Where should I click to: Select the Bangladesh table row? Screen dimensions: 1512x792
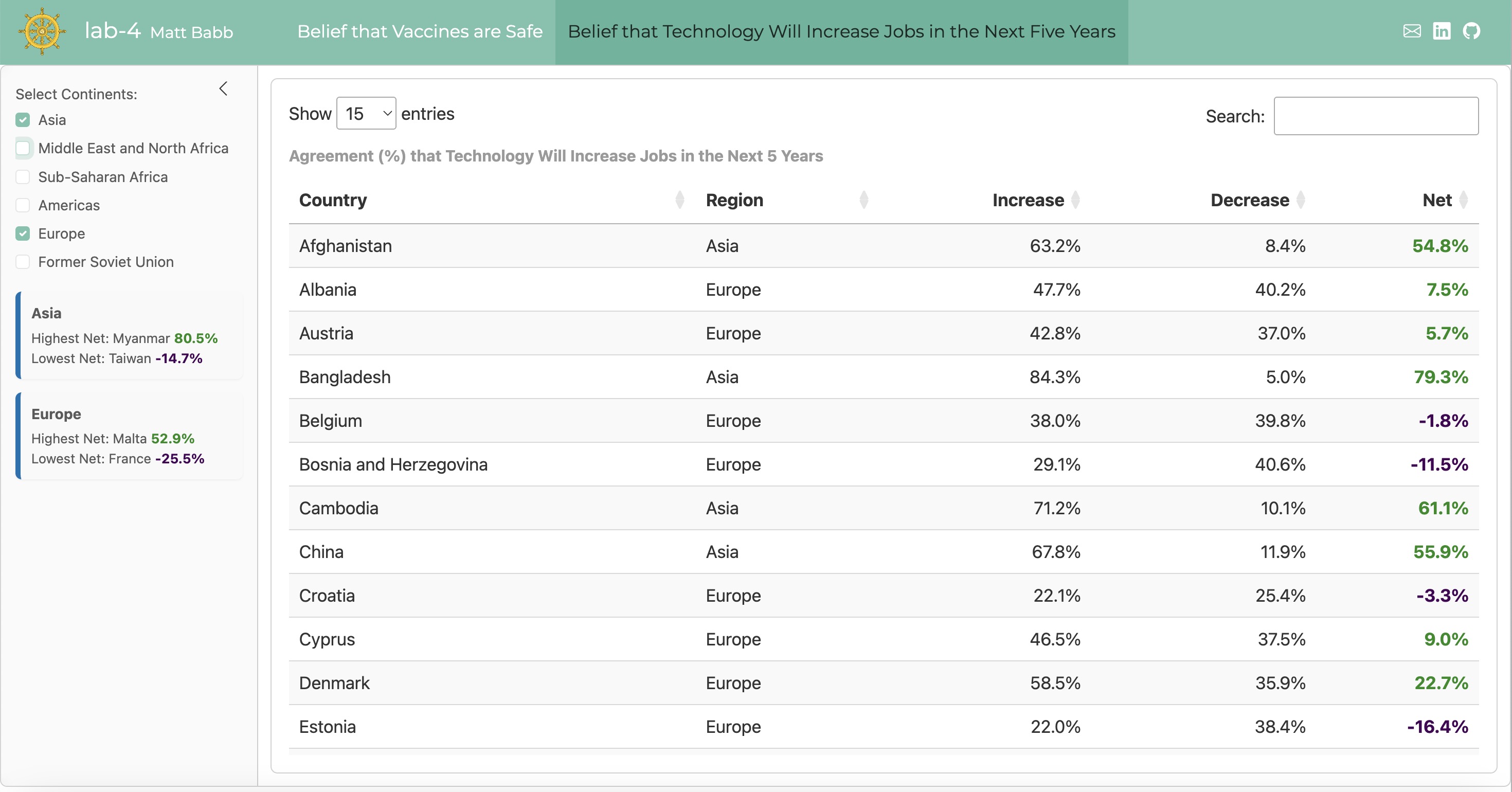click(884, 377)
